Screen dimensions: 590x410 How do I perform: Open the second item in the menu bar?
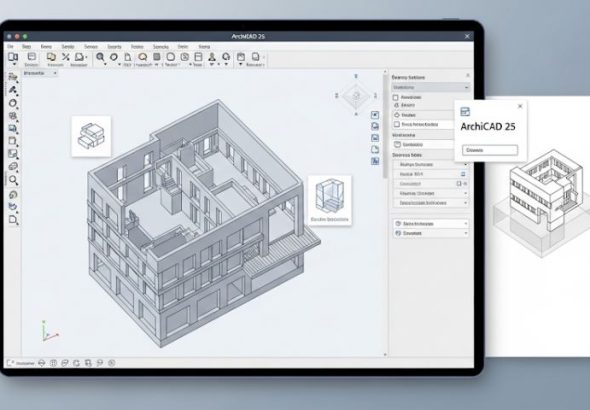click(26, 47)
